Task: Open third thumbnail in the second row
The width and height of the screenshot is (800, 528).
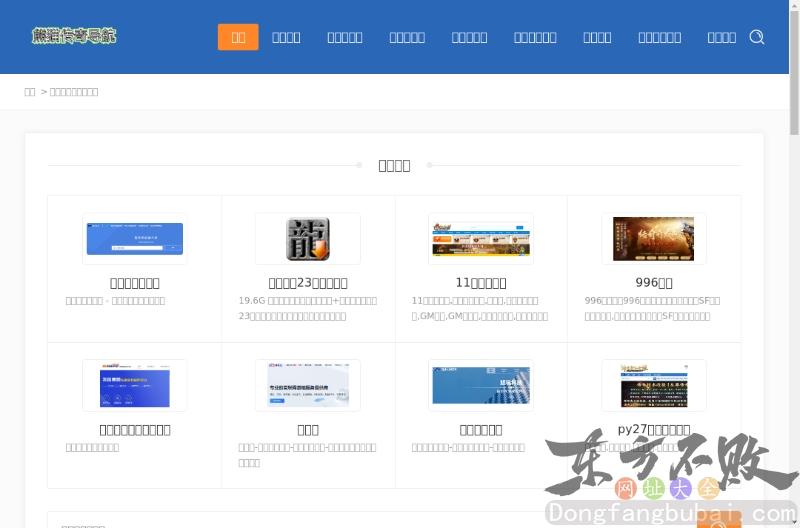Action: pyautogui.click(x=481, y=386)
